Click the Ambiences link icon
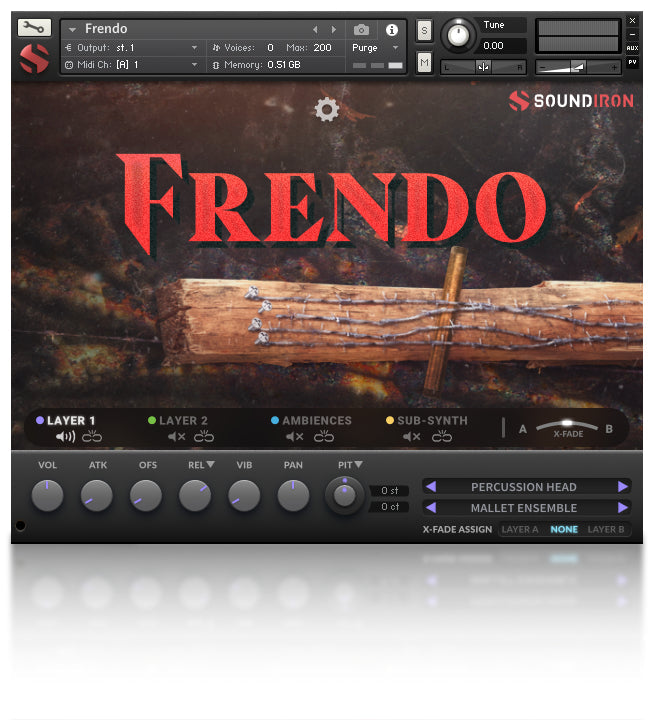 (x=323, y=437)
